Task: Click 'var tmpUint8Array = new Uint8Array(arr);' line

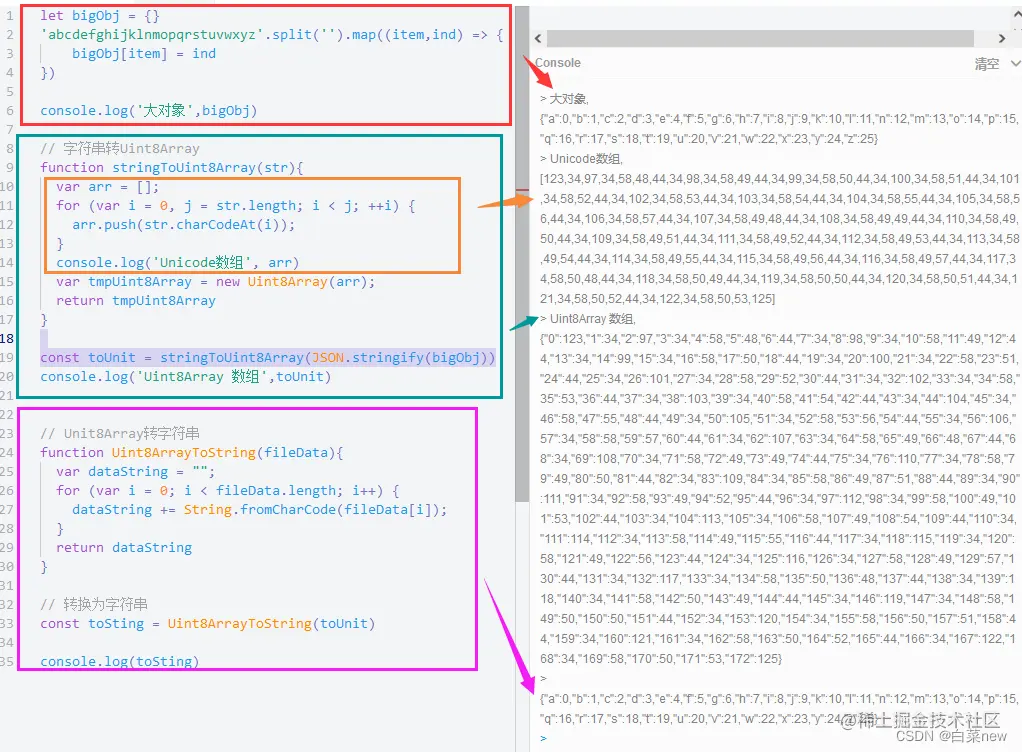Action: (216, 282)
